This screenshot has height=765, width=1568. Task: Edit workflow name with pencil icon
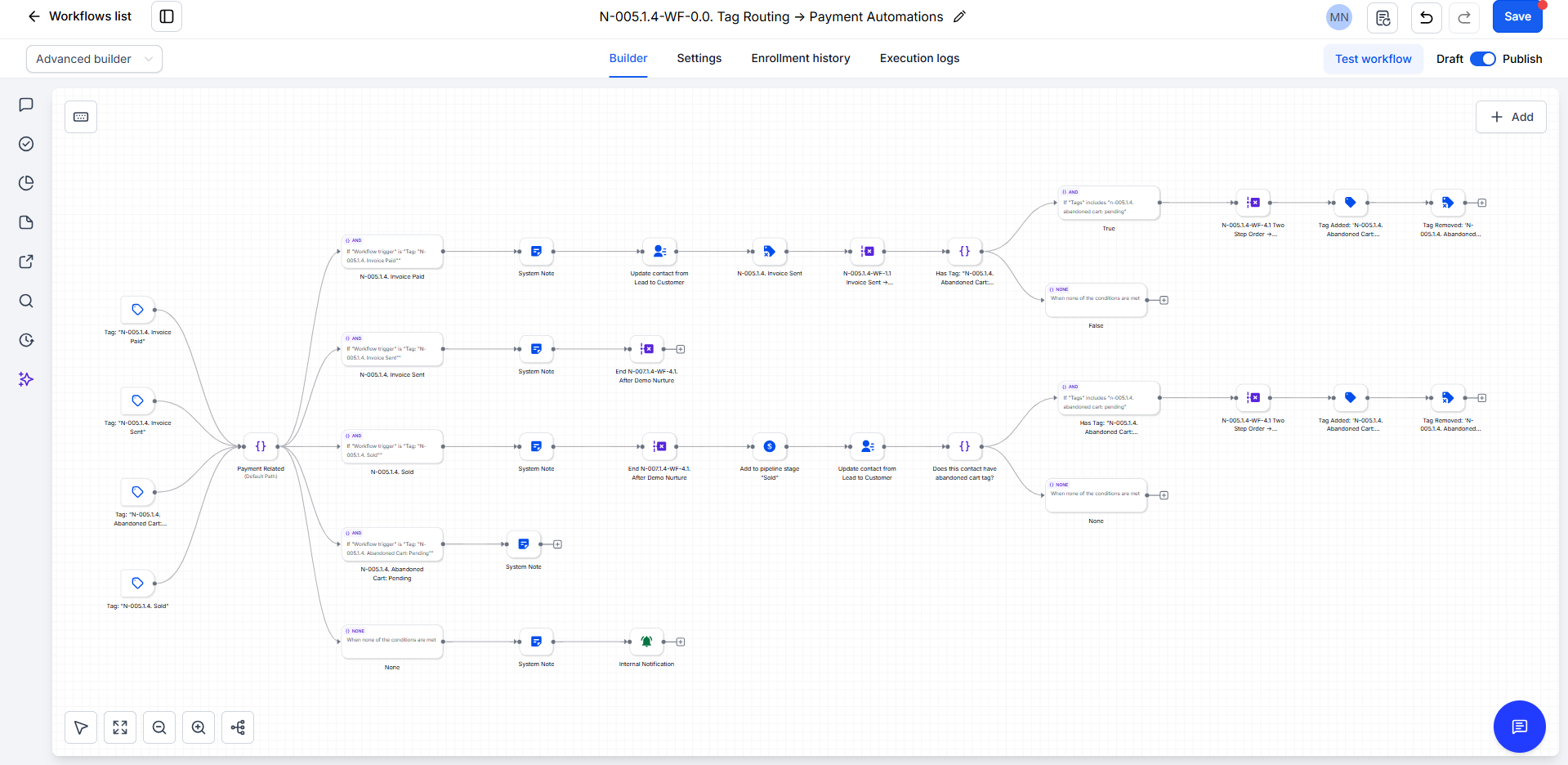(959, 16)
